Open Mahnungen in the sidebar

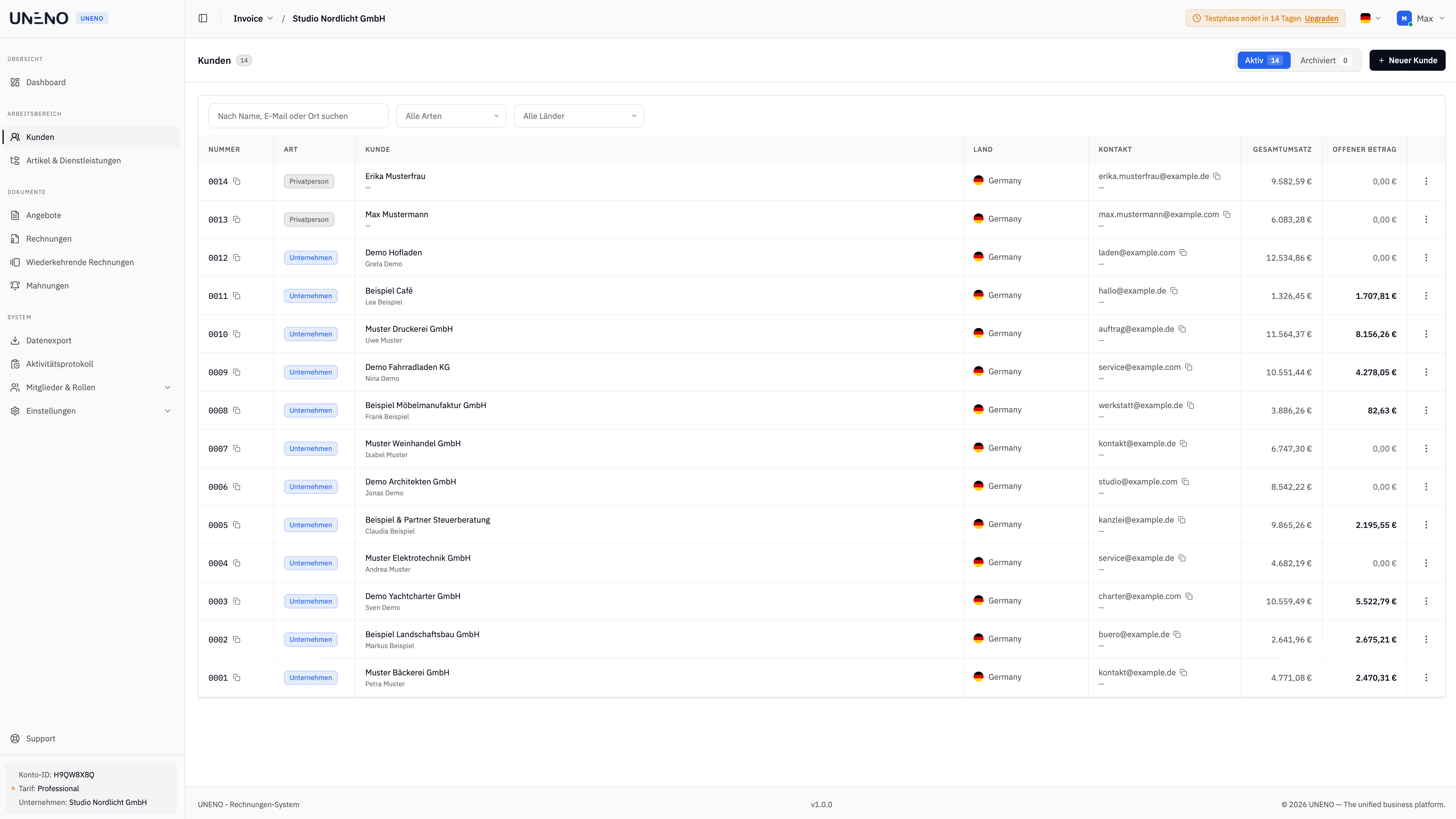[x=91, y=286]
